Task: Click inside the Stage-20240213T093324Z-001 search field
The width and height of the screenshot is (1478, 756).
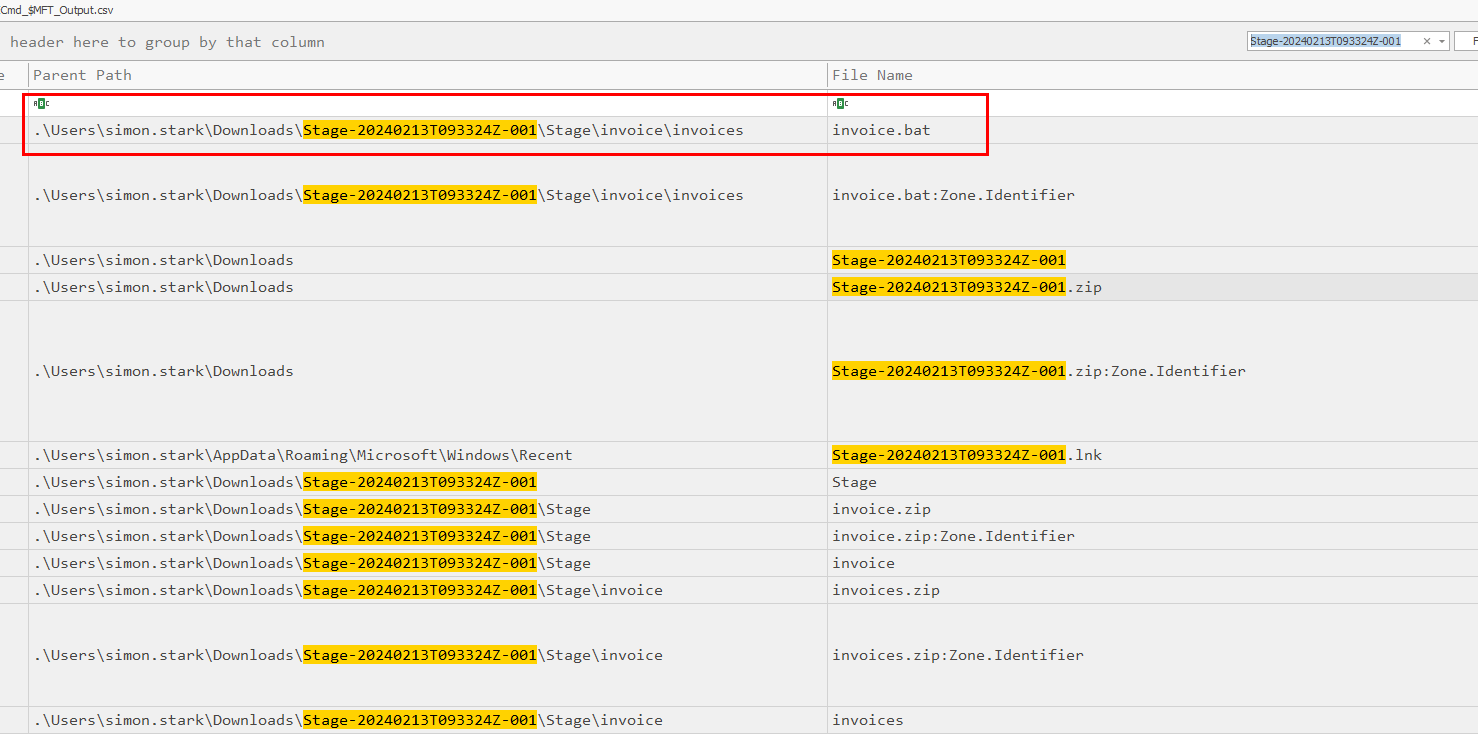Action: click(x=1330, y=41)
